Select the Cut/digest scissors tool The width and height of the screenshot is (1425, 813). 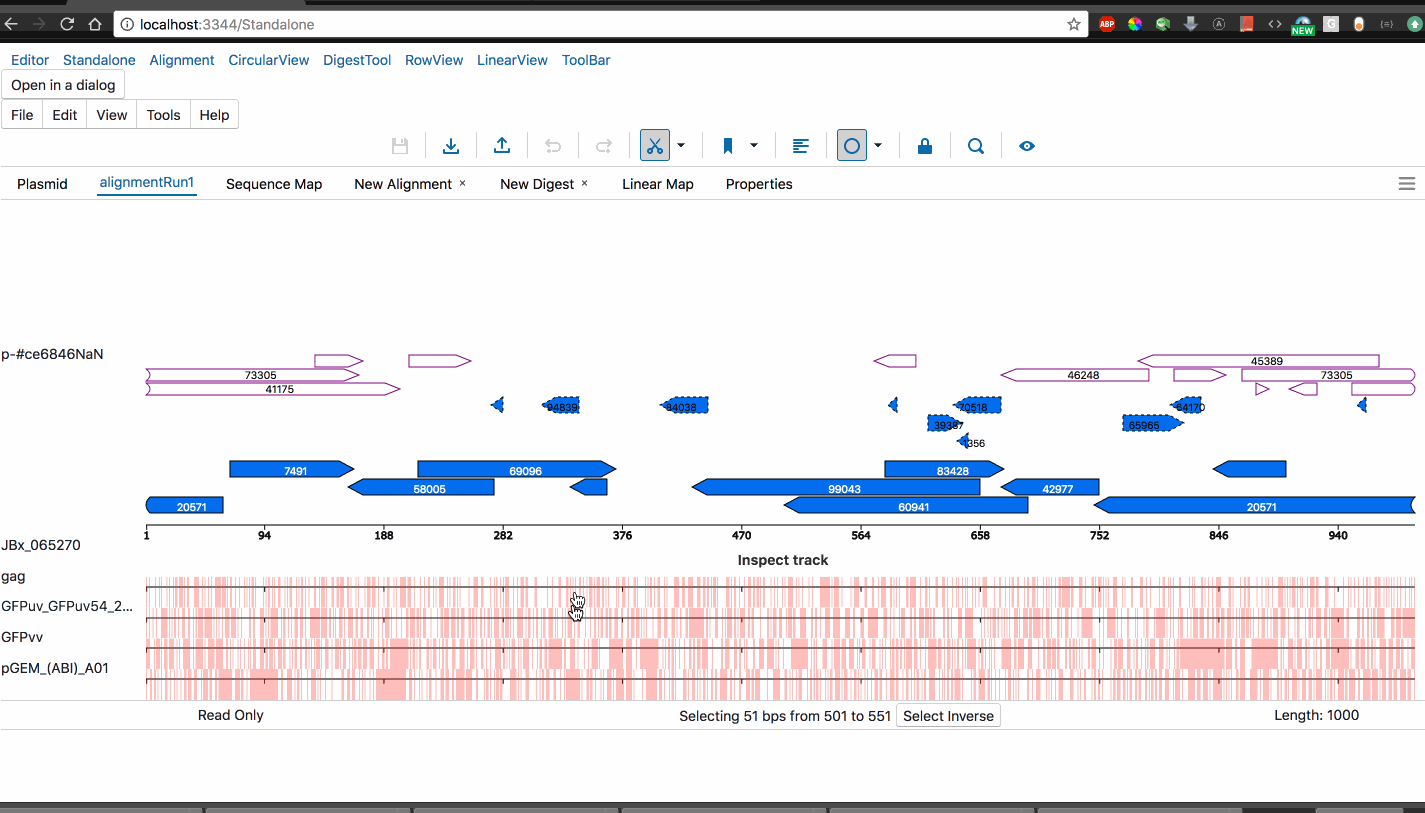pyautogui.click(x=654, y=145)
